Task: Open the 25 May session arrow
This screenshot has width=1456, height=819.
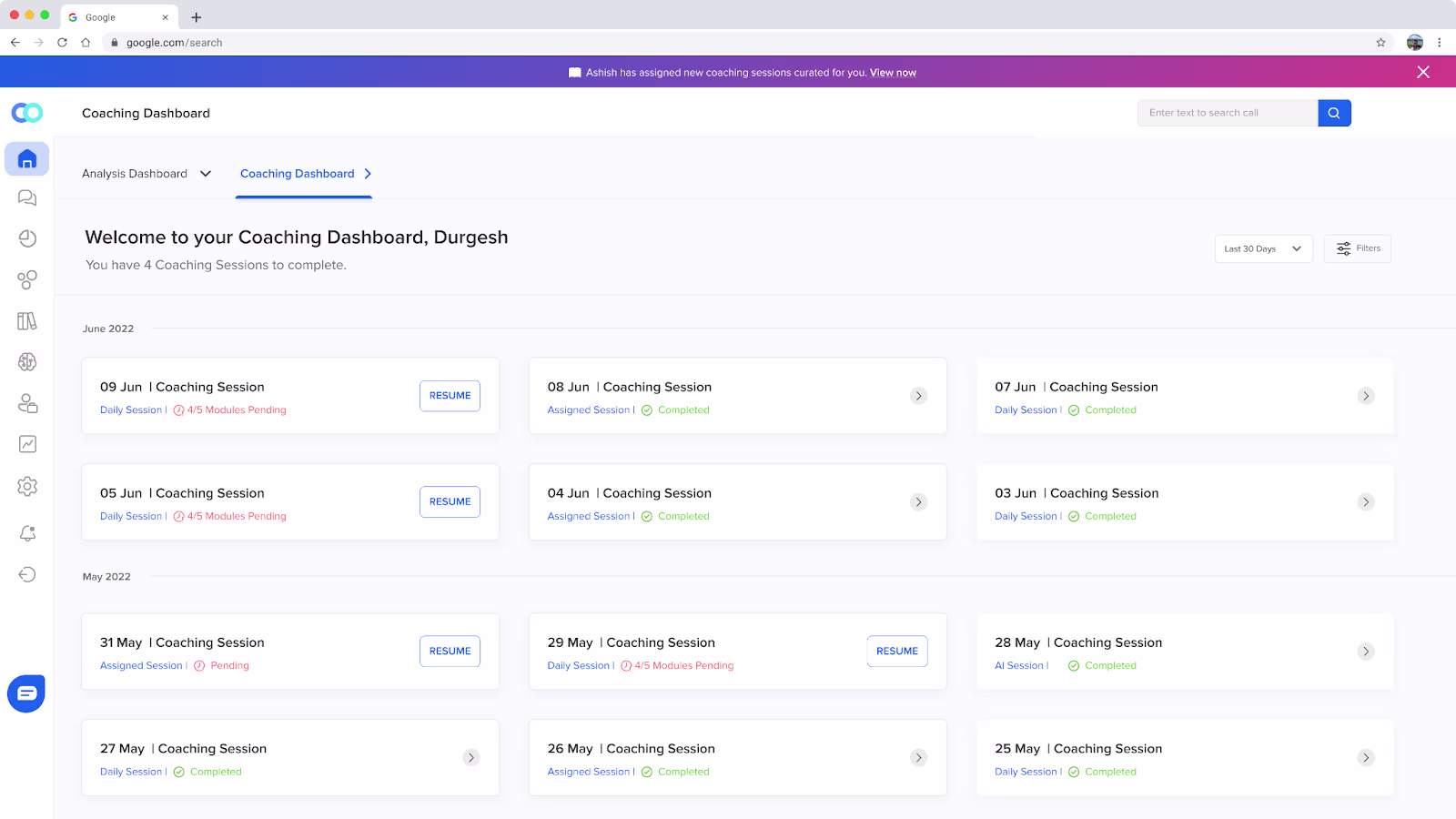Action: pyautogui.click(x=1366, y=757)
